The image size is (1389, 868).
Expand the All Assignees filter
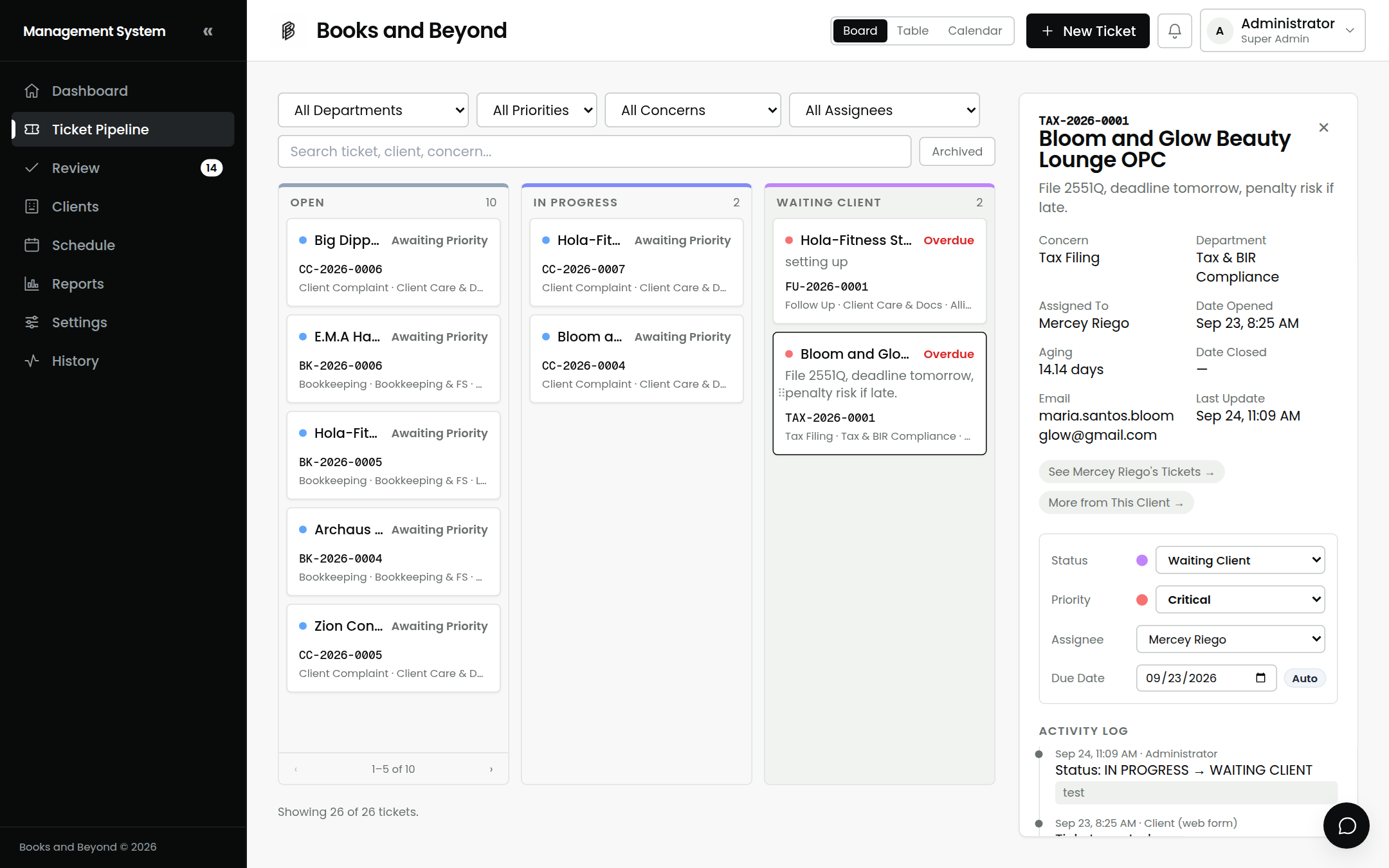[884, 110]
